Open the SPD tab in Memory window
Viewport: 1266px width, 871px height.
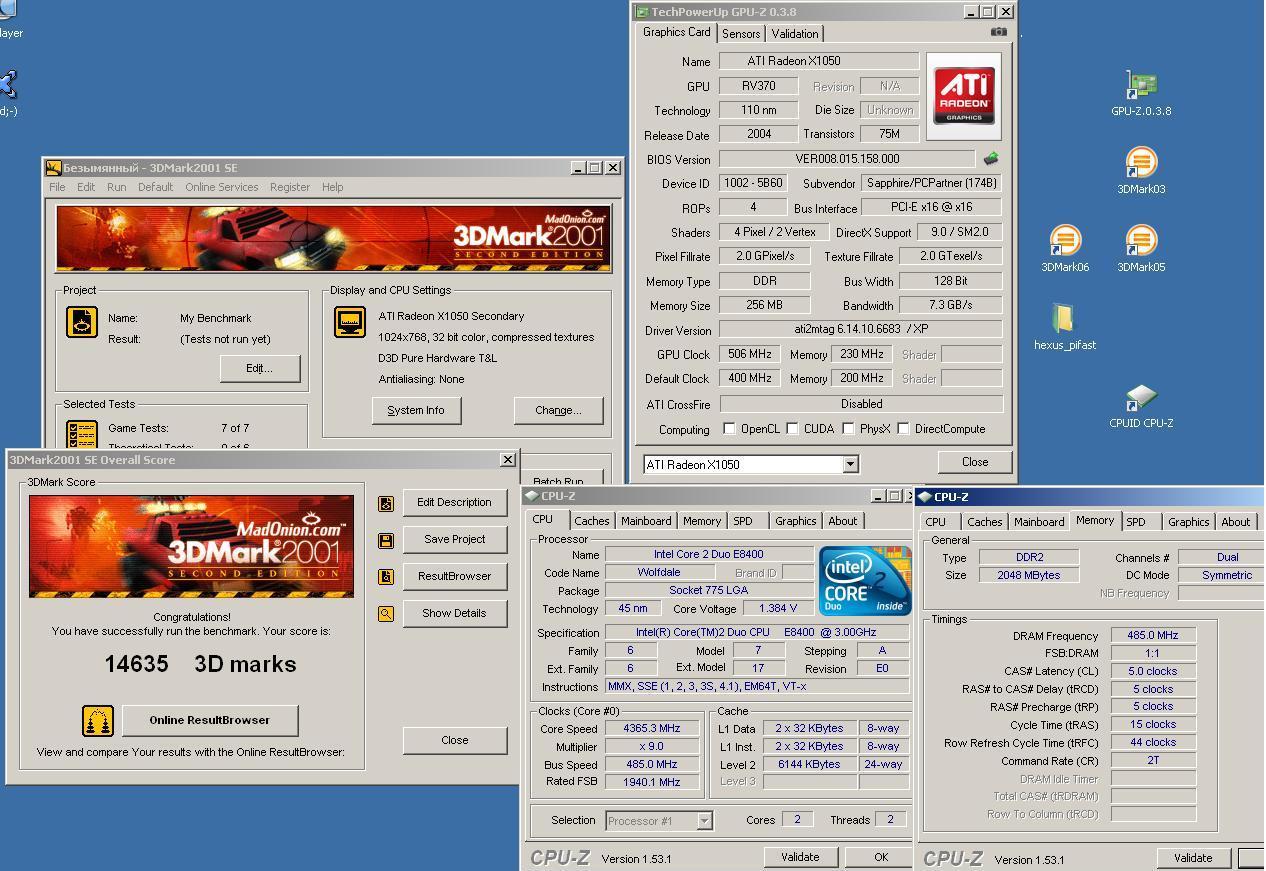point(1136,522)
